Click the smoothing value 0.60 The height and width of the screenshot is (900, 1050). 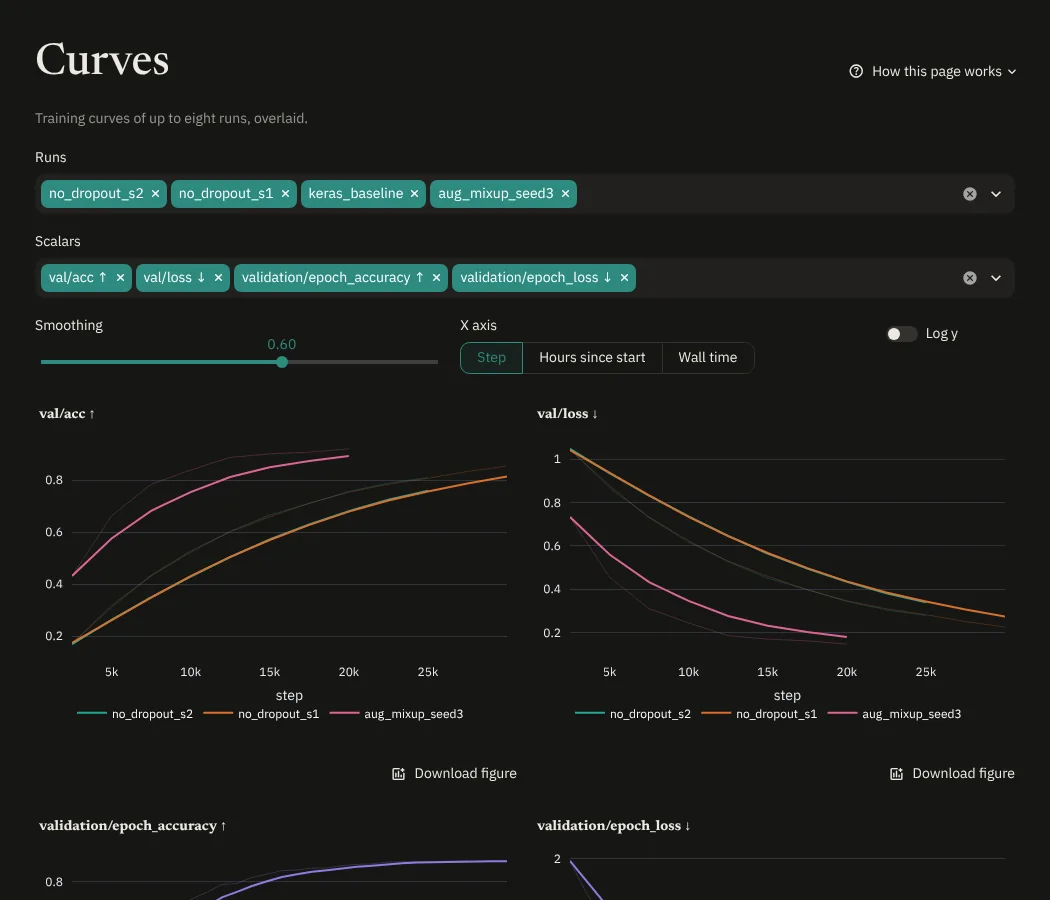click(x=282, y=344)
